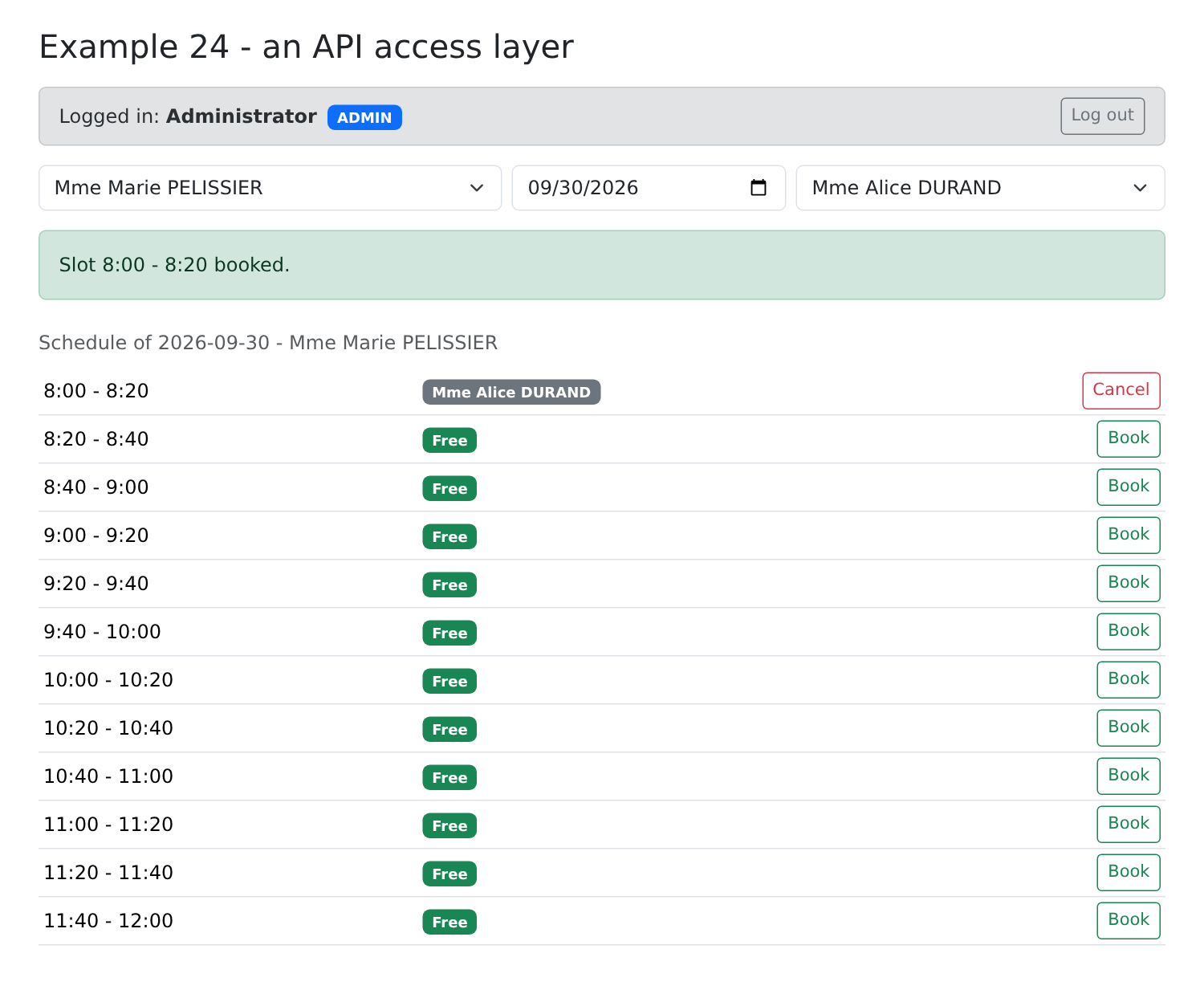This screenshot has height=994, width=1204.
Task: Book the 10:00 - 10:20 slot
Action: click(1129, 679)
